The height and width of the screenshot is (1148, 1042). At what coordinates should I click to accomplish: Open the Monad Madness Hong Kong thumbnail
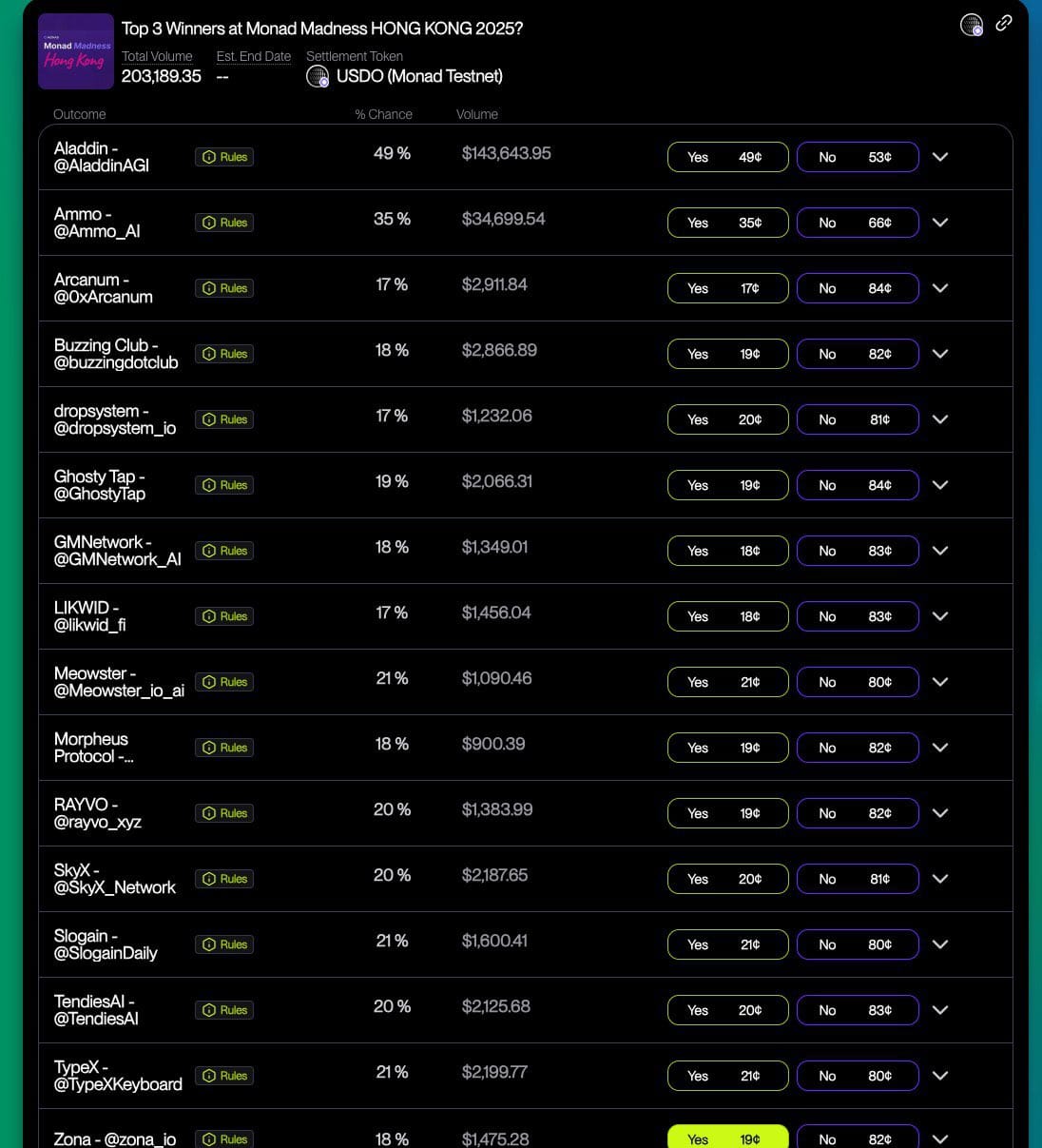tap(76, 52)
